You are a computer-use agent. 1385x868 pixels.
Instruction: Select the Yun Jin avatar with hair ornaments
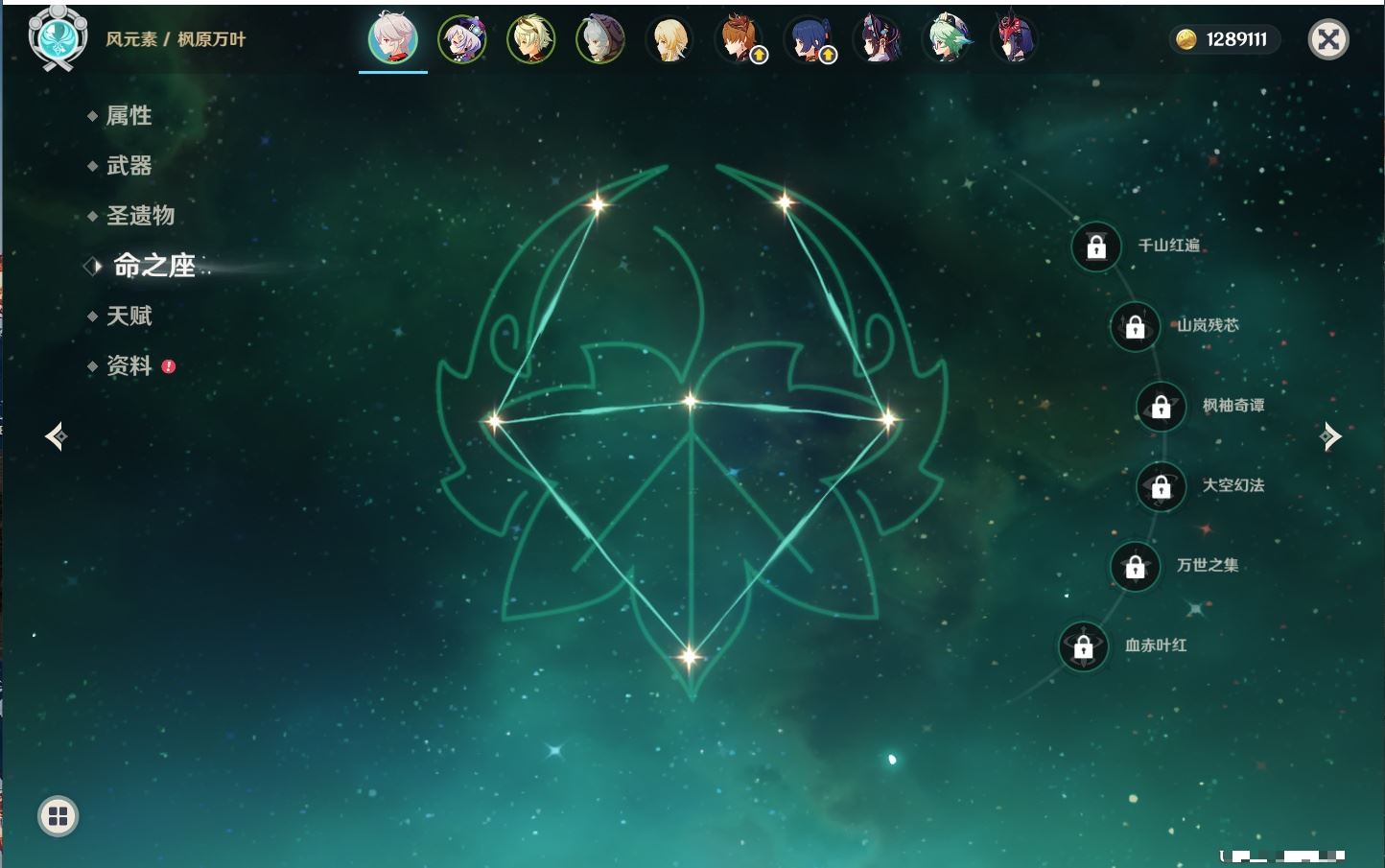pos(879,39)
